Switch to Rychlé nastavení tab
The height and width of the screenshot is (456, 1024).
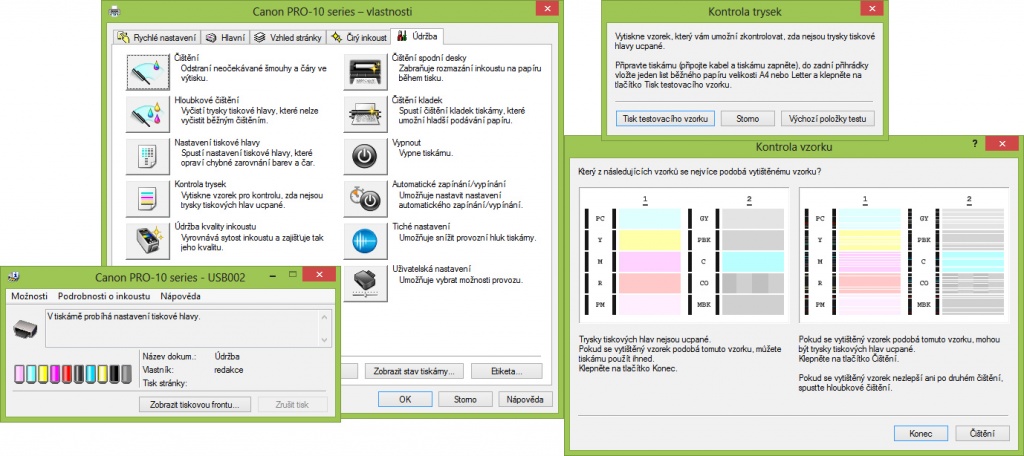(x=155, y=38)
